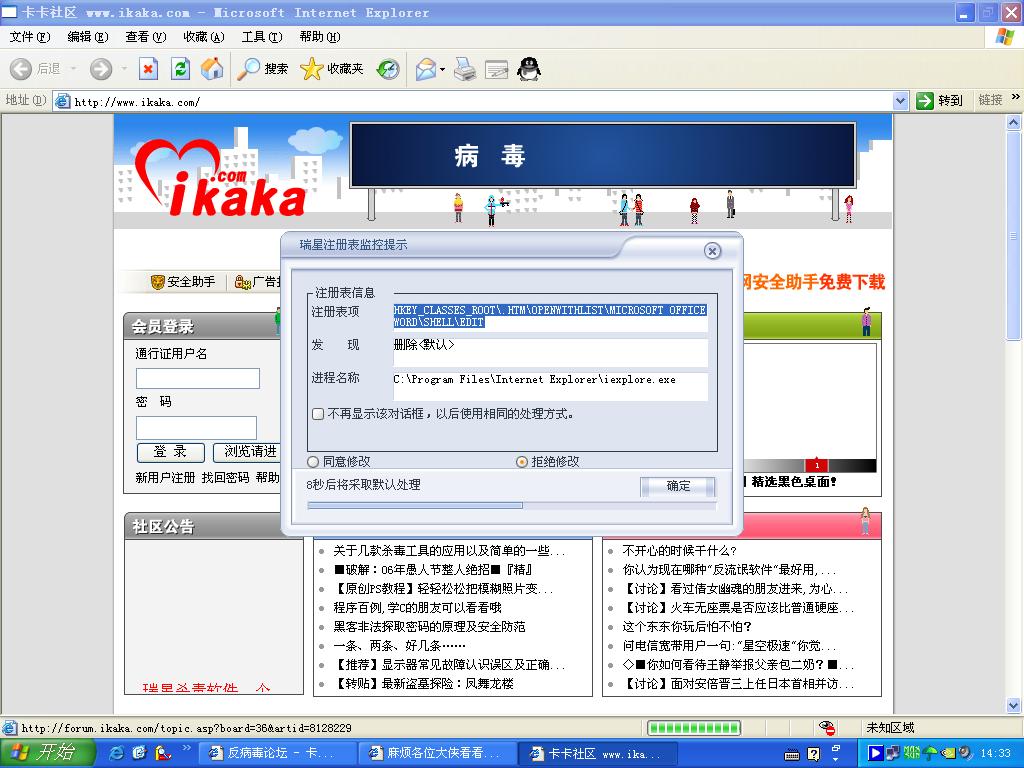Viewport: 1024px width, 768px height.
Task: Open Favorites (收藏夹) star button
Action: point(331,69)
